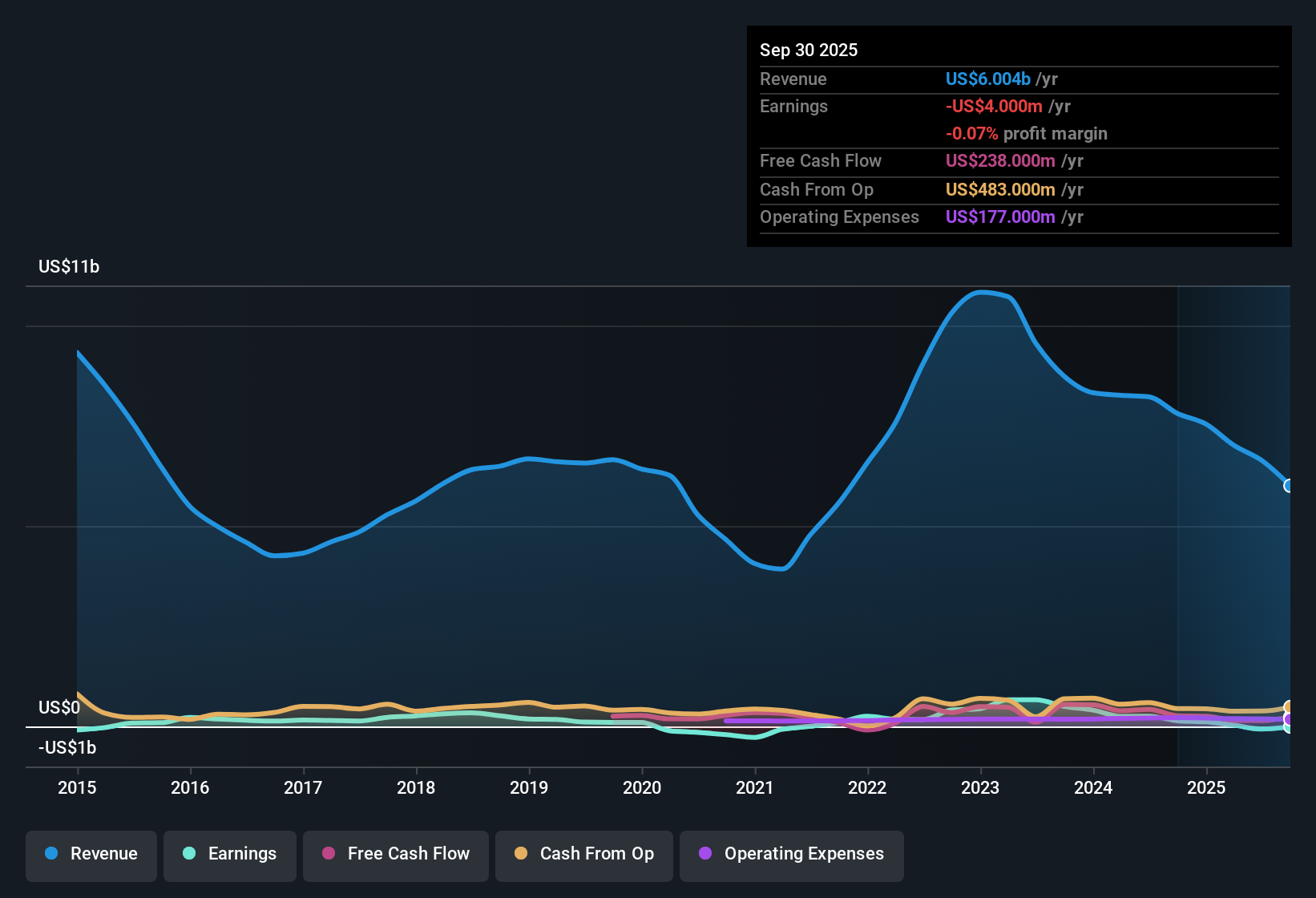Click the blue Revenue area fill of the chart
The image size is (1316, 898).
click(x=561, y=601)
